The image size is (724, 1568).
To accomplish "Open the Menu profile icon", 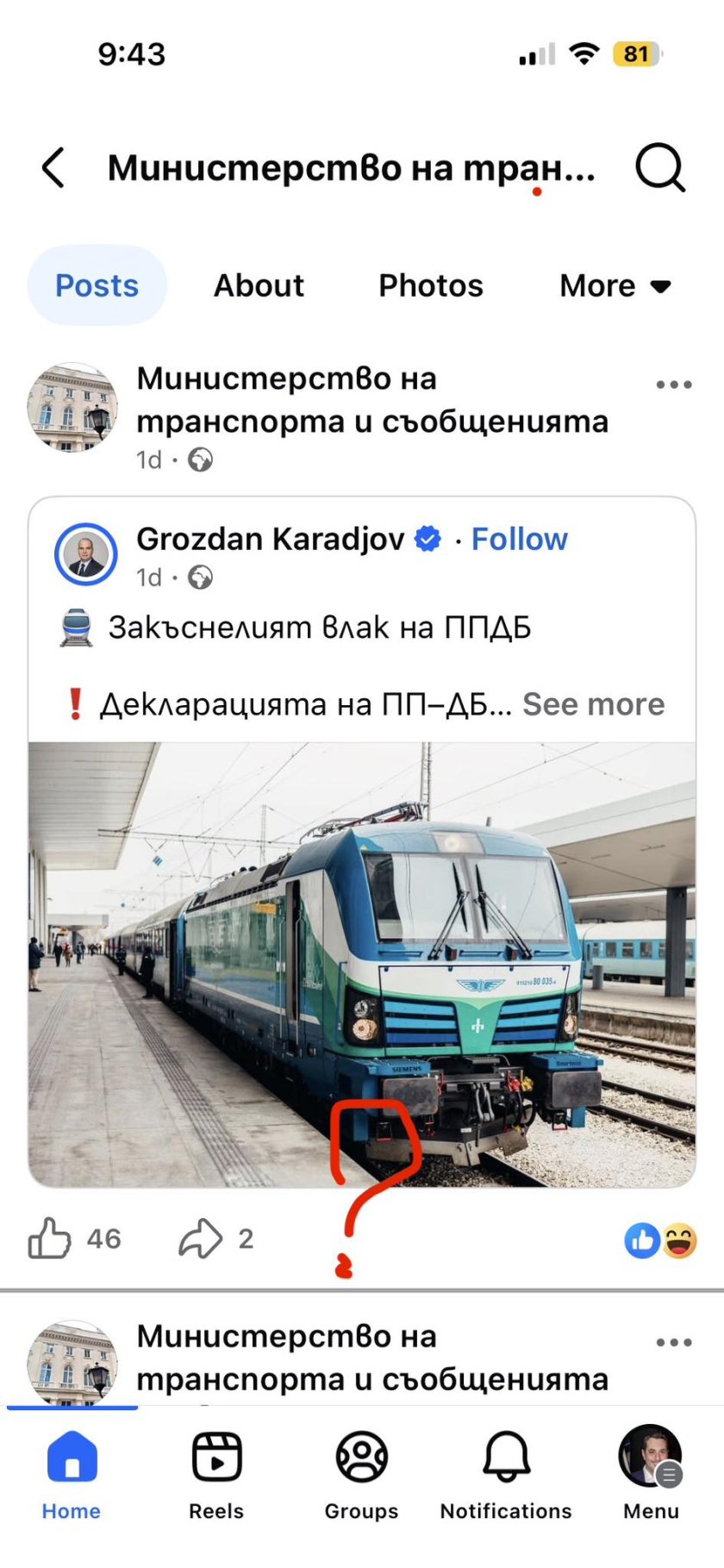I will 651,1475.
